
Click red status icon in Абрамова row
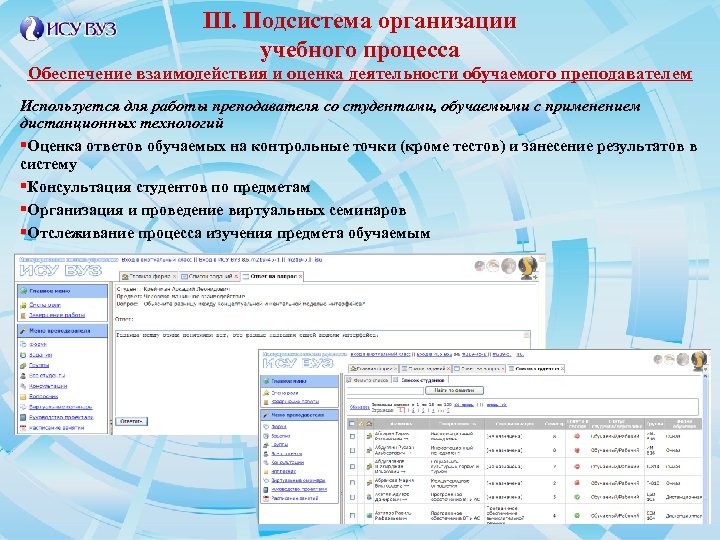pyautogui.click(x=577, y=483)
